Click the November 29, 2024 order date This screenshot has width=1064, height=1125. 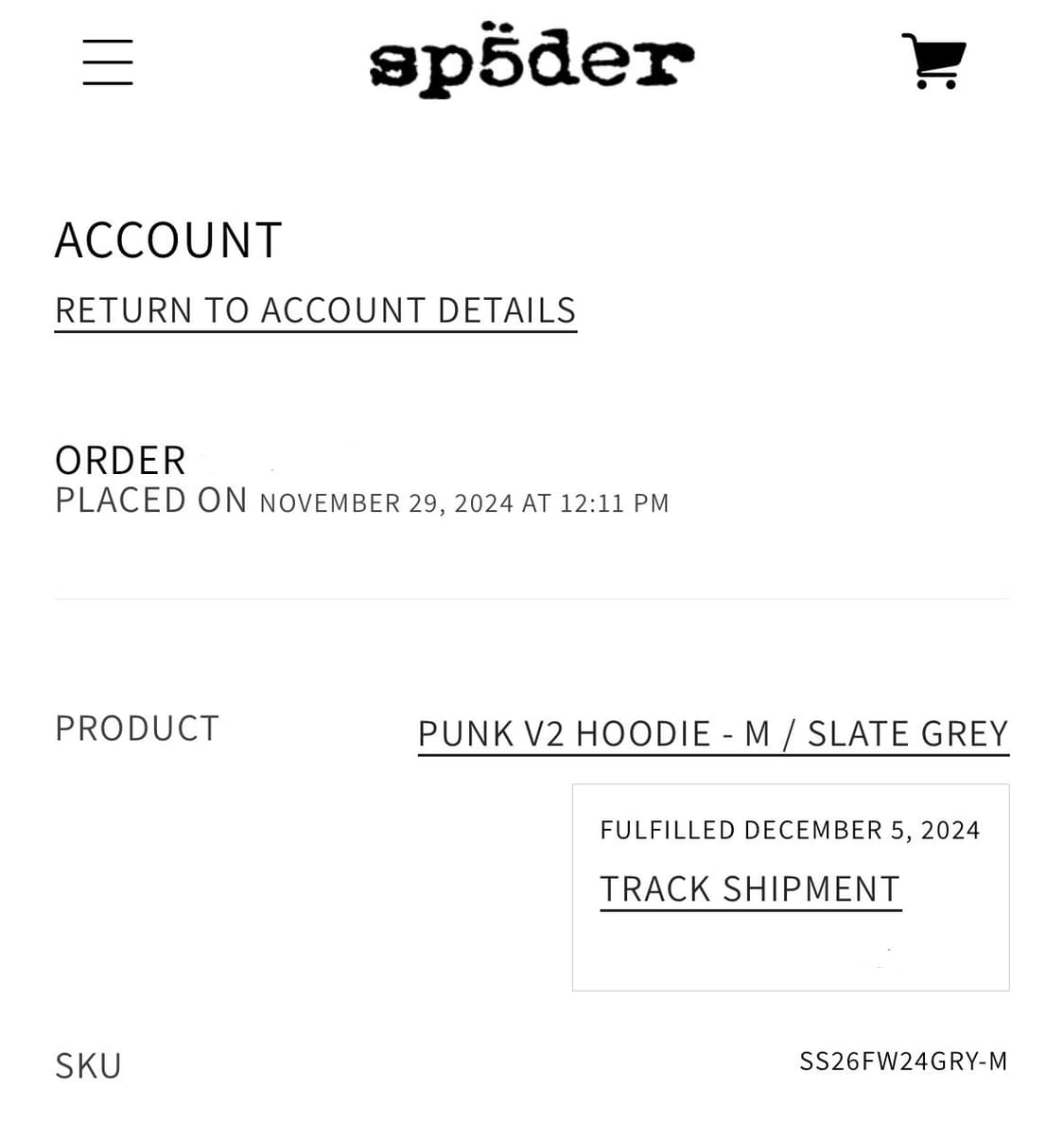[386, 503]
